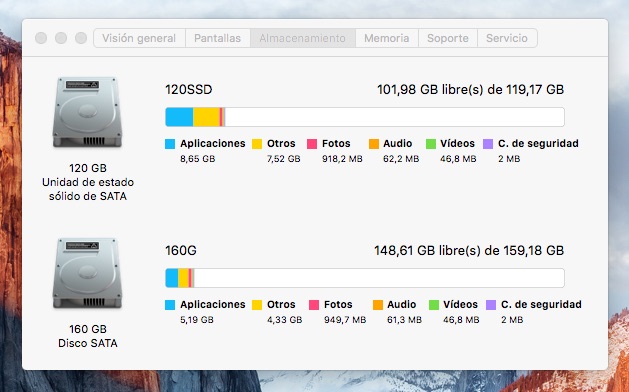Switch to the Pantallas tab
Screen dimensions: 629x392
(x=218, y=38)
